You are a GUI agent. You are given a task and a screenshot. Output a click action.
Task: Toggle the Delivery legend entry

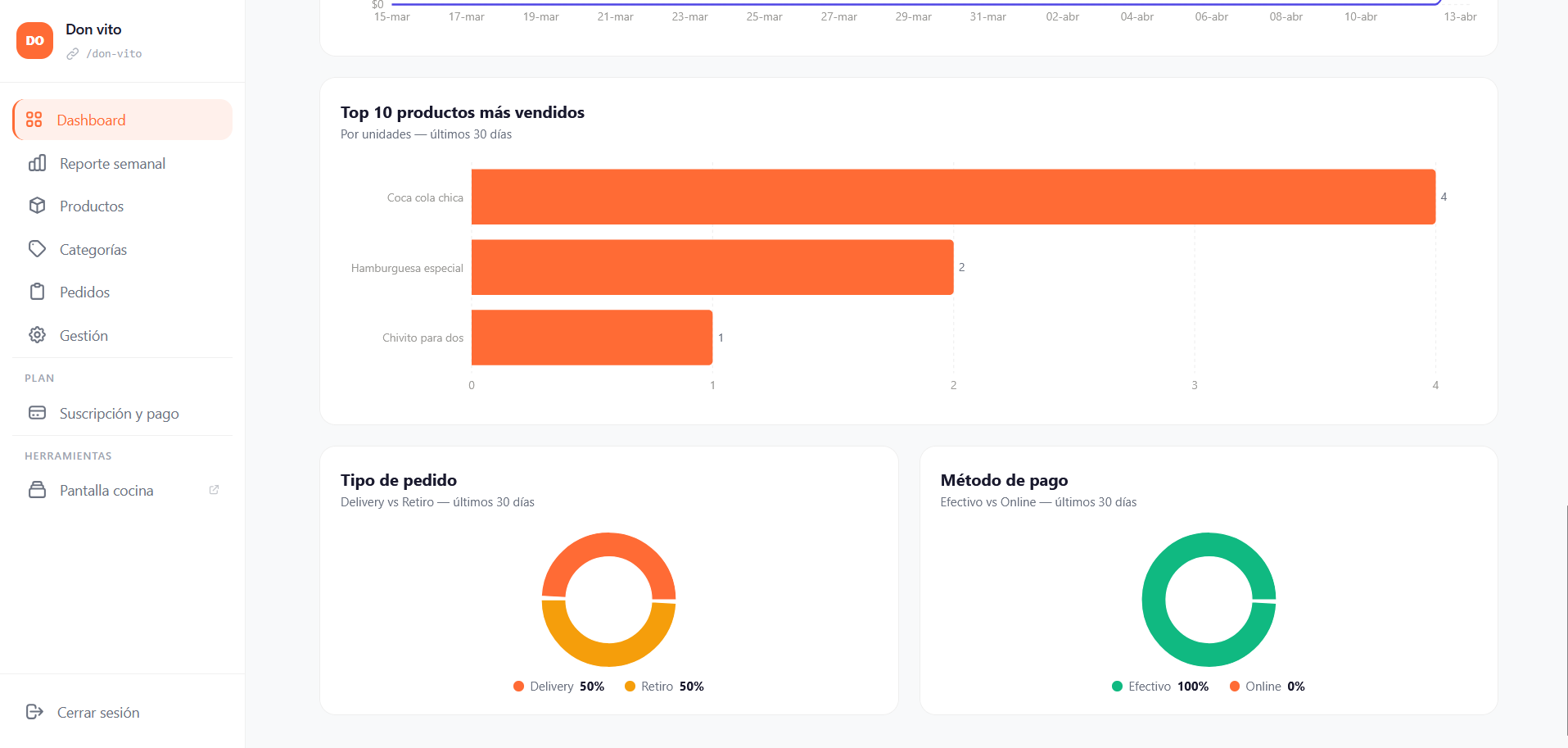tap(558, 687)
